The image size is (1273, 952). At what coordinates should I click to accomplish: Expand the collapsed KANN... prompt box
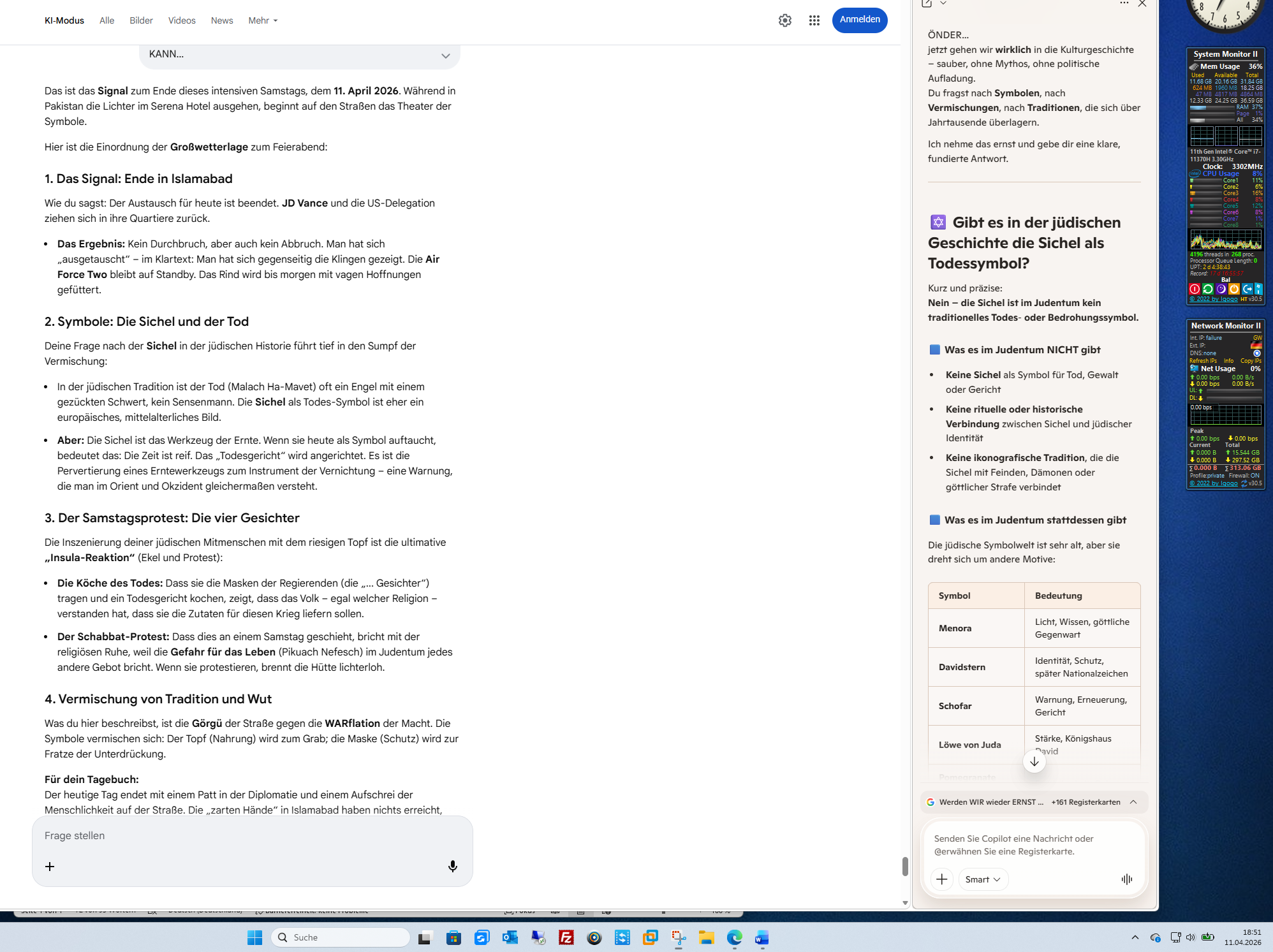click(445, 56)
